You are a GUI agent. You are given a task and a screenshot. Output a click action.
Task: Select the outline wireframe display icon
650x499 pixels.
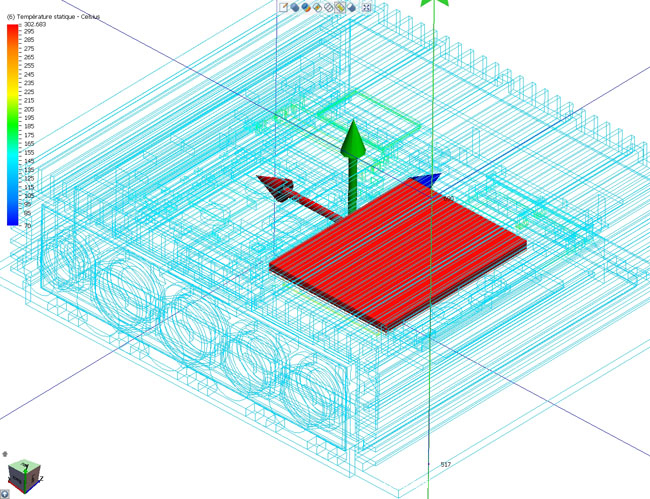(328, 7)
